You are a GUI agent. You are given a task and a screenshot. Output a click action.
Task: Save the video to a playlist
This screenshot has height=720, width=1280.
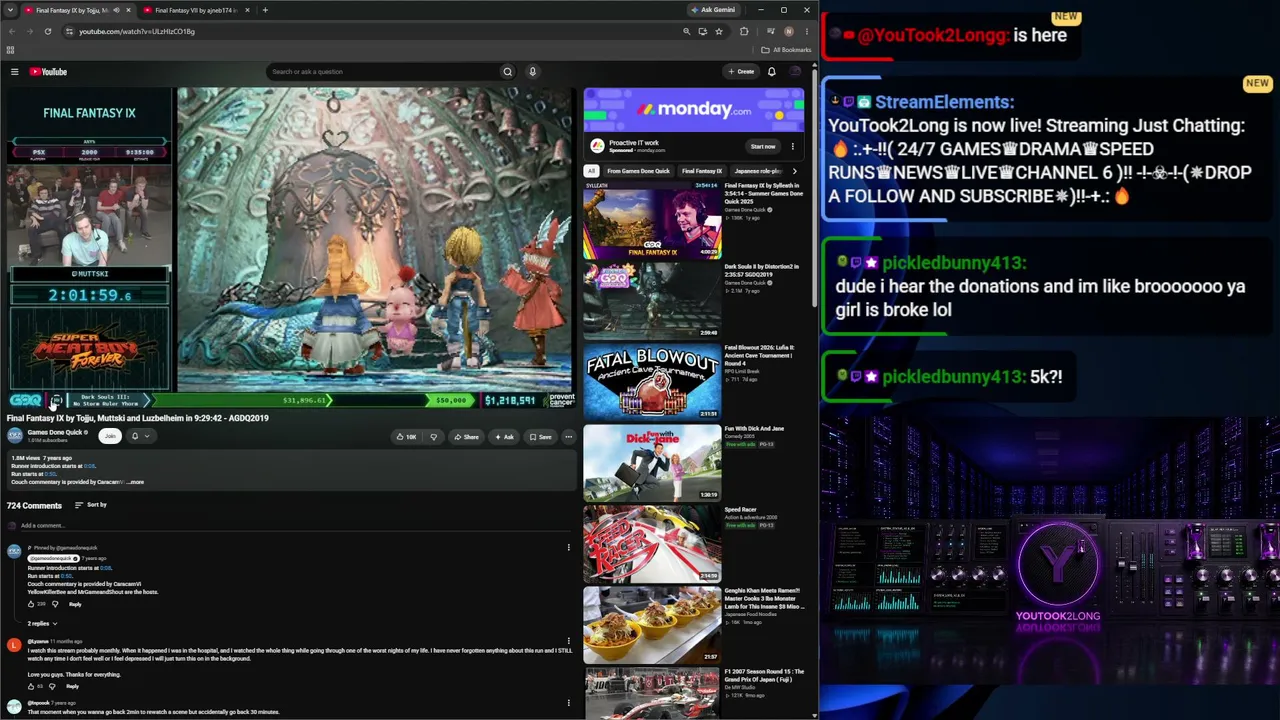(540, 437)
